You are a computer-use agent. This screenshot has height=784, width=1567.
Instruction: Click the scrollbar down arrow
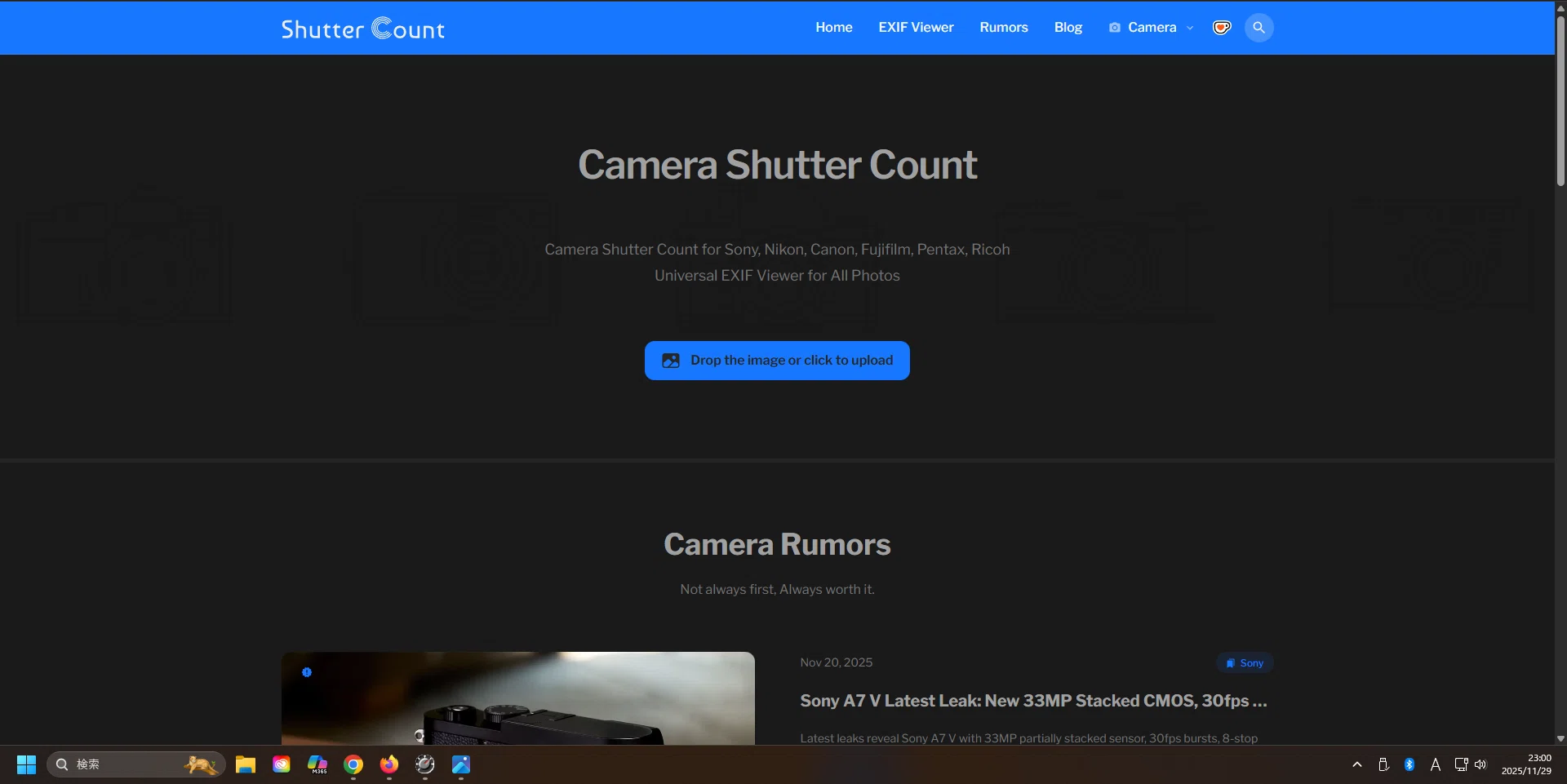1560,738
